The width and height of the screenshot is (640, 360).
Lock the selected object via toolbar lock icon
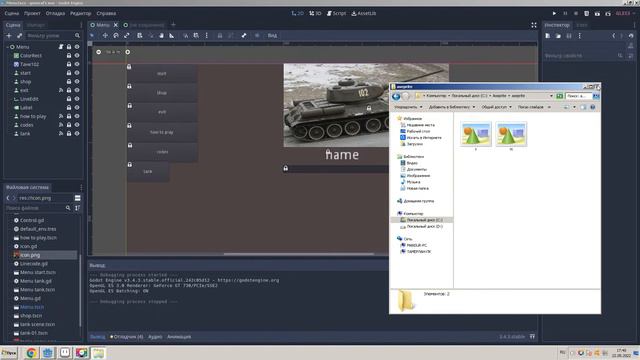(220, 36)
